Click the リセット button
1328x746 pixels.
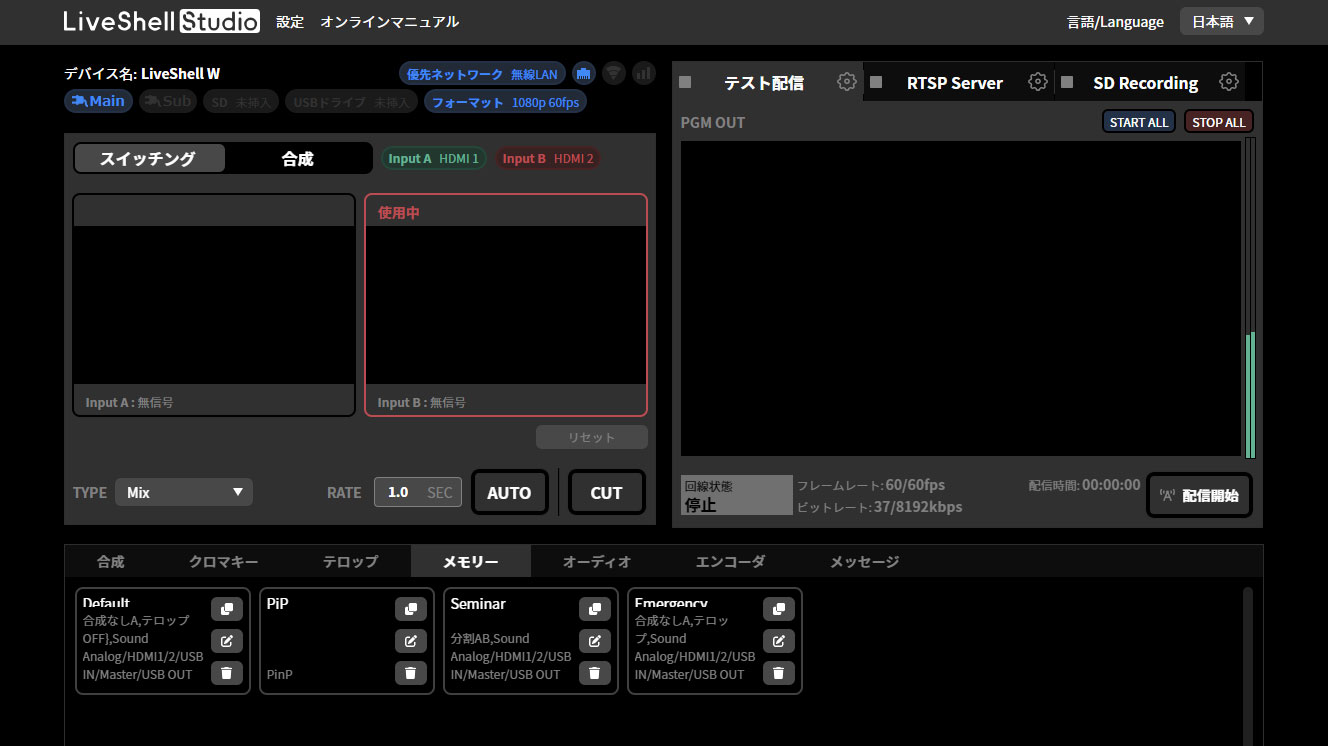(x=592, y=437)
